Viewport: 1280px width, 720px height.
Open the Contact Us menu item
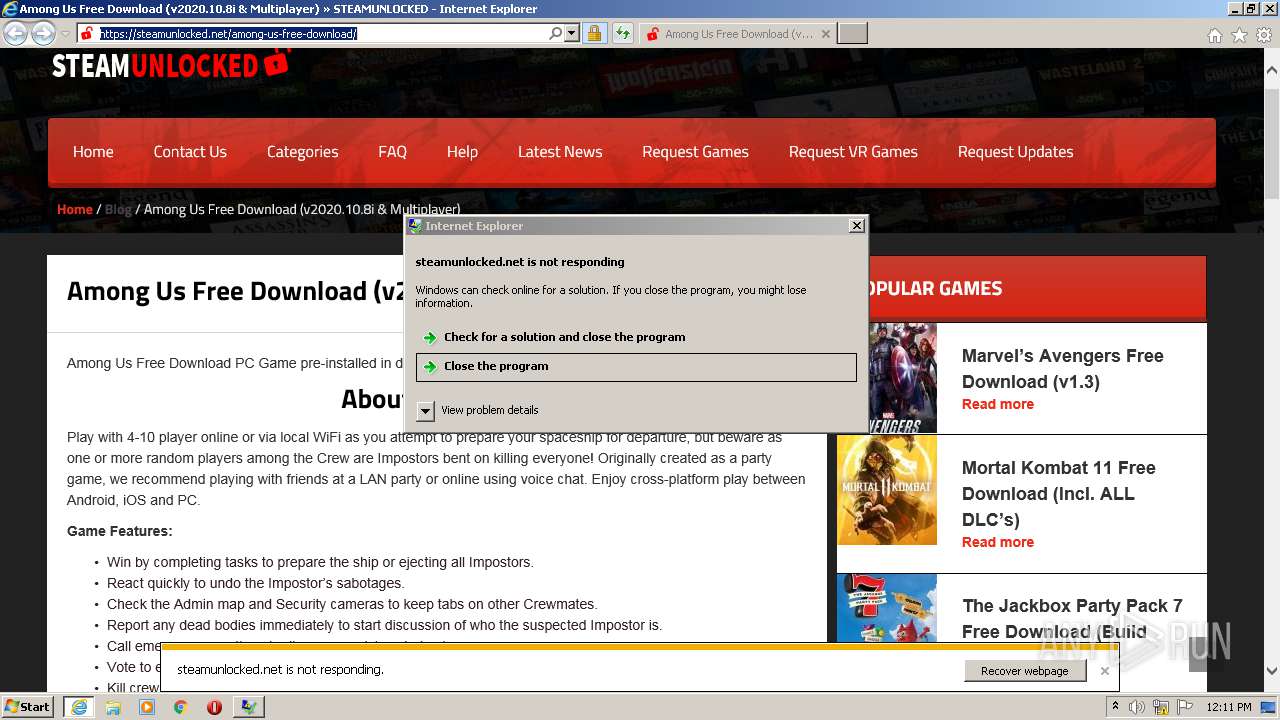coord(190,152)
